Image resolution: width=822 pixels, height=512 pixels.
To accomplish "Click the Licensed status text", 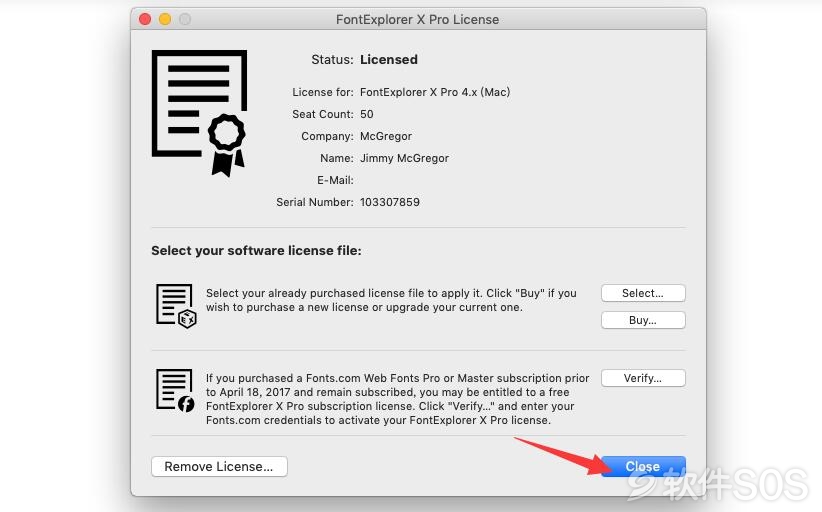I will click(389, 60).
